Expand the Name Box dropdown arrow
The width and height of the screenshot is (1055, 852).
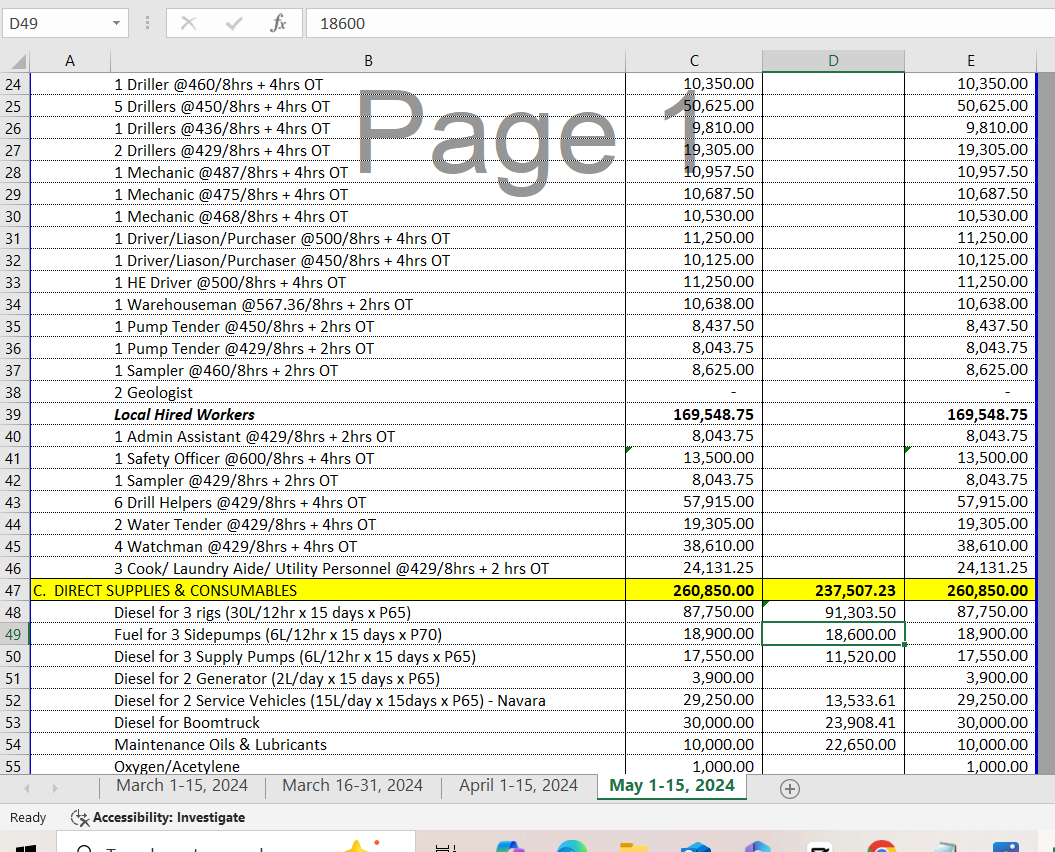116,24
